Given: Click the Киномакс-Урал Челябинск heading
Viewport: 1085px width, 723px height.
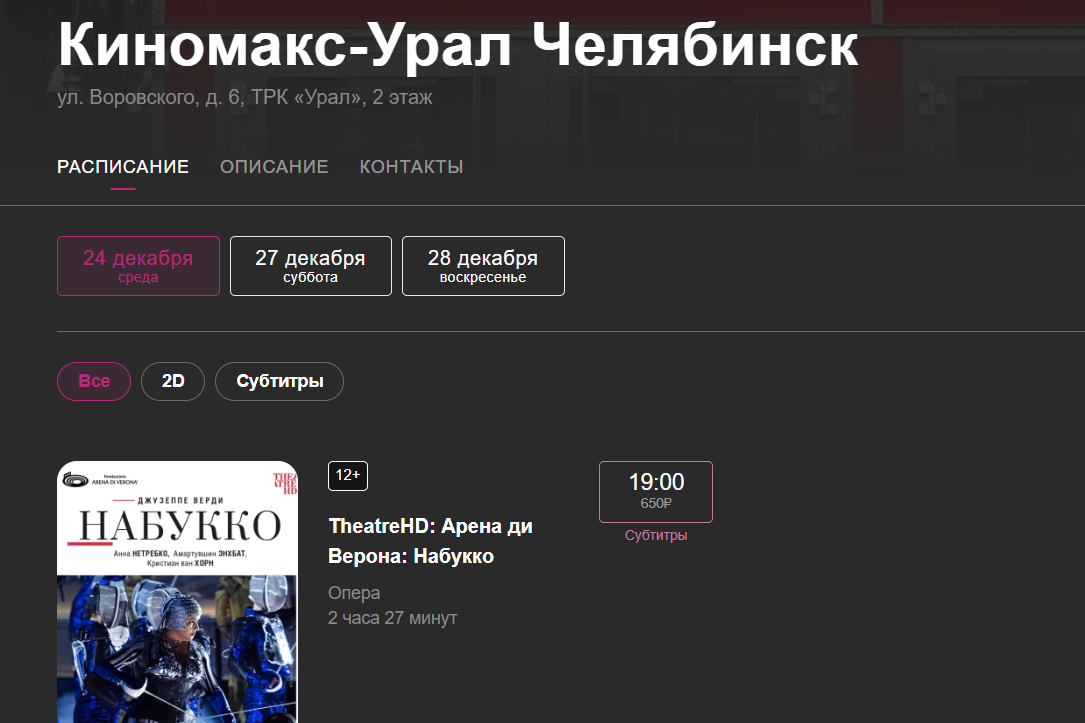Looking at the screenshot, I should coord(458,45).
